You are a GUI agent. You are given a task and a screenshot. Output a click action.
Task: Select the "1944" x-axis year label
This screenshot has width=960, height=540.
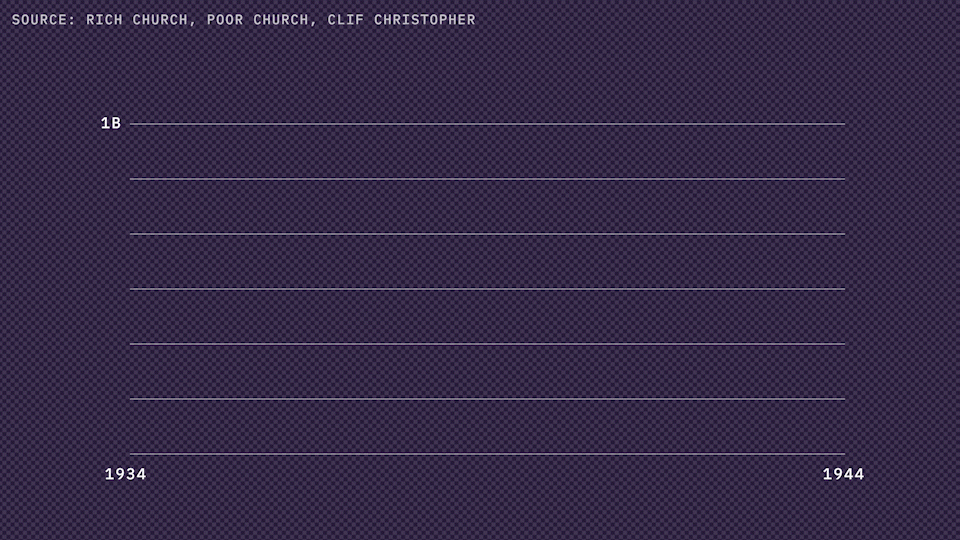(843, 474)
